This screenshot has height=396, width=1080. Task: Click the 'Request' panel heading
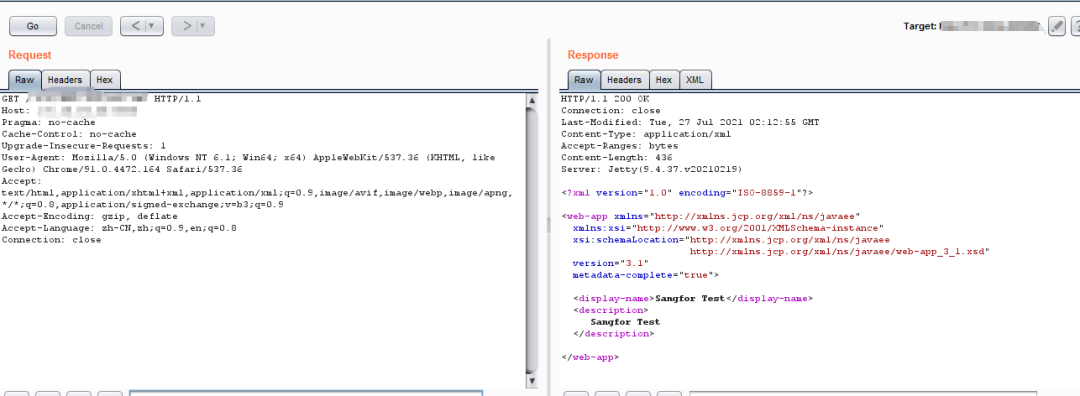point(30,55)
